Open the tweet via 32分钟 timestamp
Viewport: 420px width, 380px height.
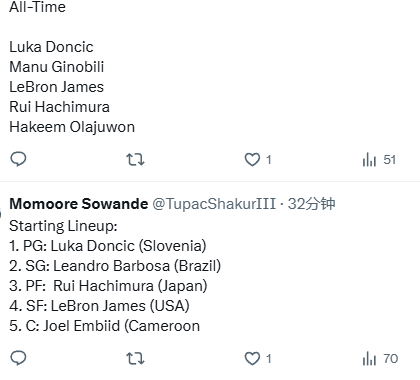click(311, 204)
